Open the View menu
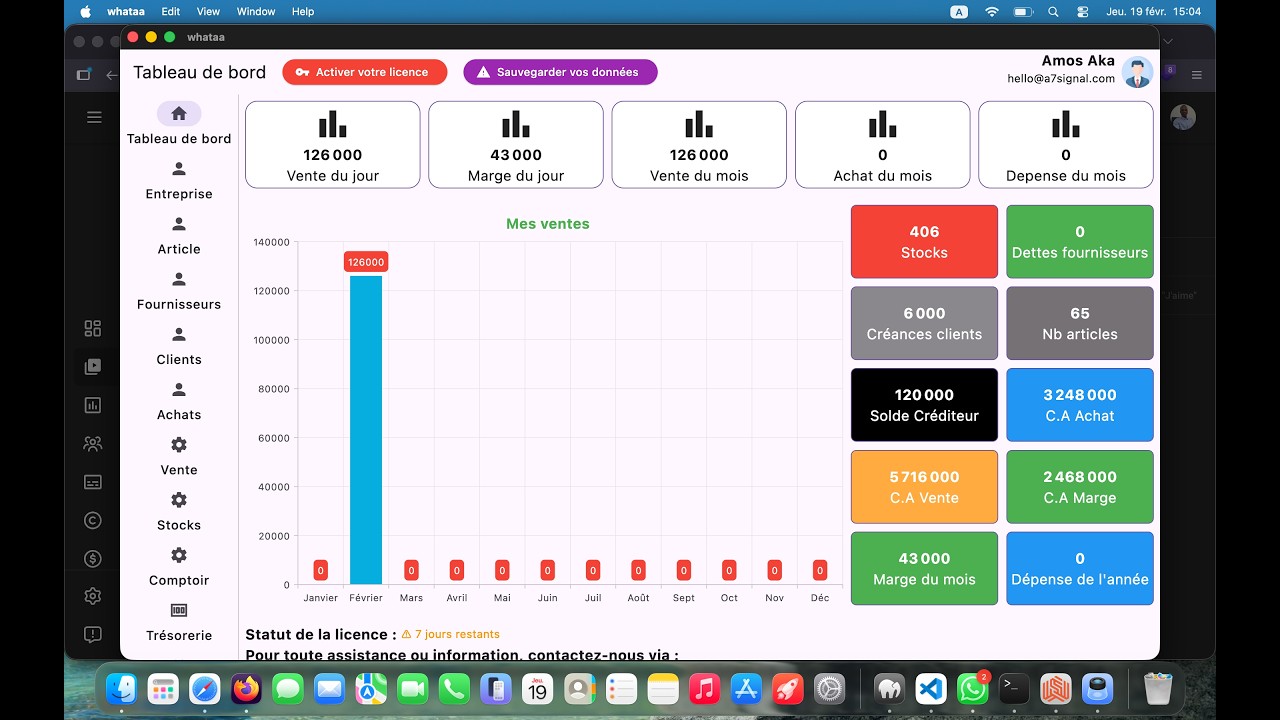 click(208, 12)
